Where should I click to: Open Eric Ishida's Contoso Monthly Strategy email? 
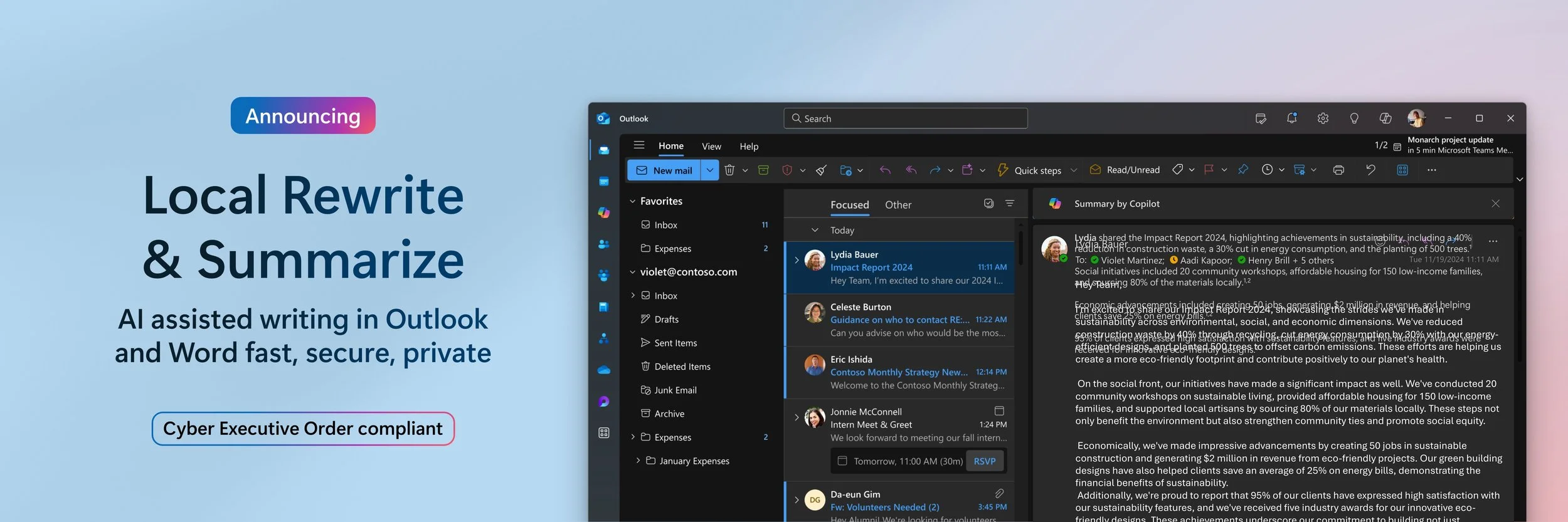coord(899,372)
